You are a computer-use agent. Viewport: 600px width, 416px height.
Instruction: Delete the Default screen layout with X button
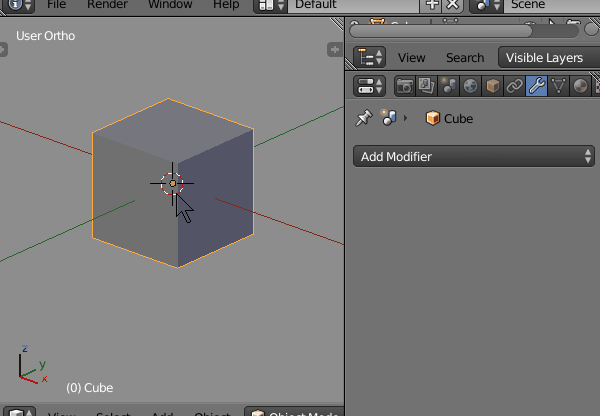(453, 5)
